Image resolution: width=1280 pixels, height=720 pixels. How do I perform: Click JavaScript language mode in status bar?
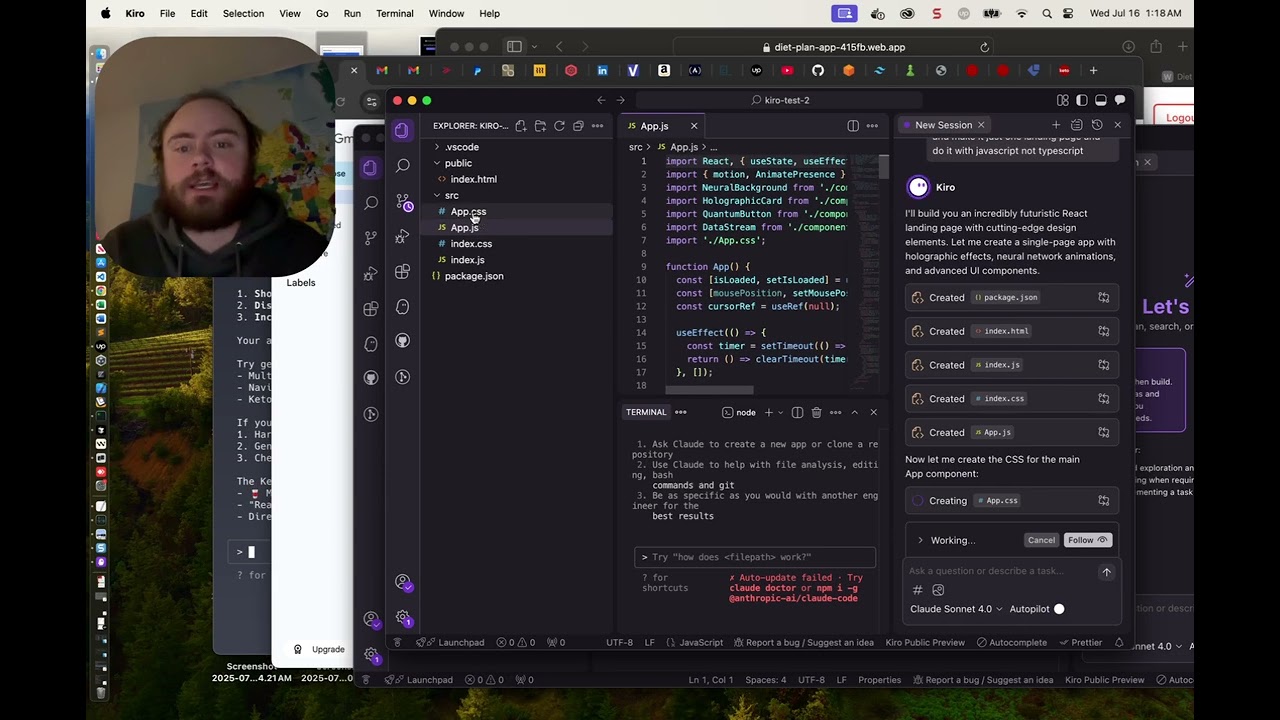694,642
